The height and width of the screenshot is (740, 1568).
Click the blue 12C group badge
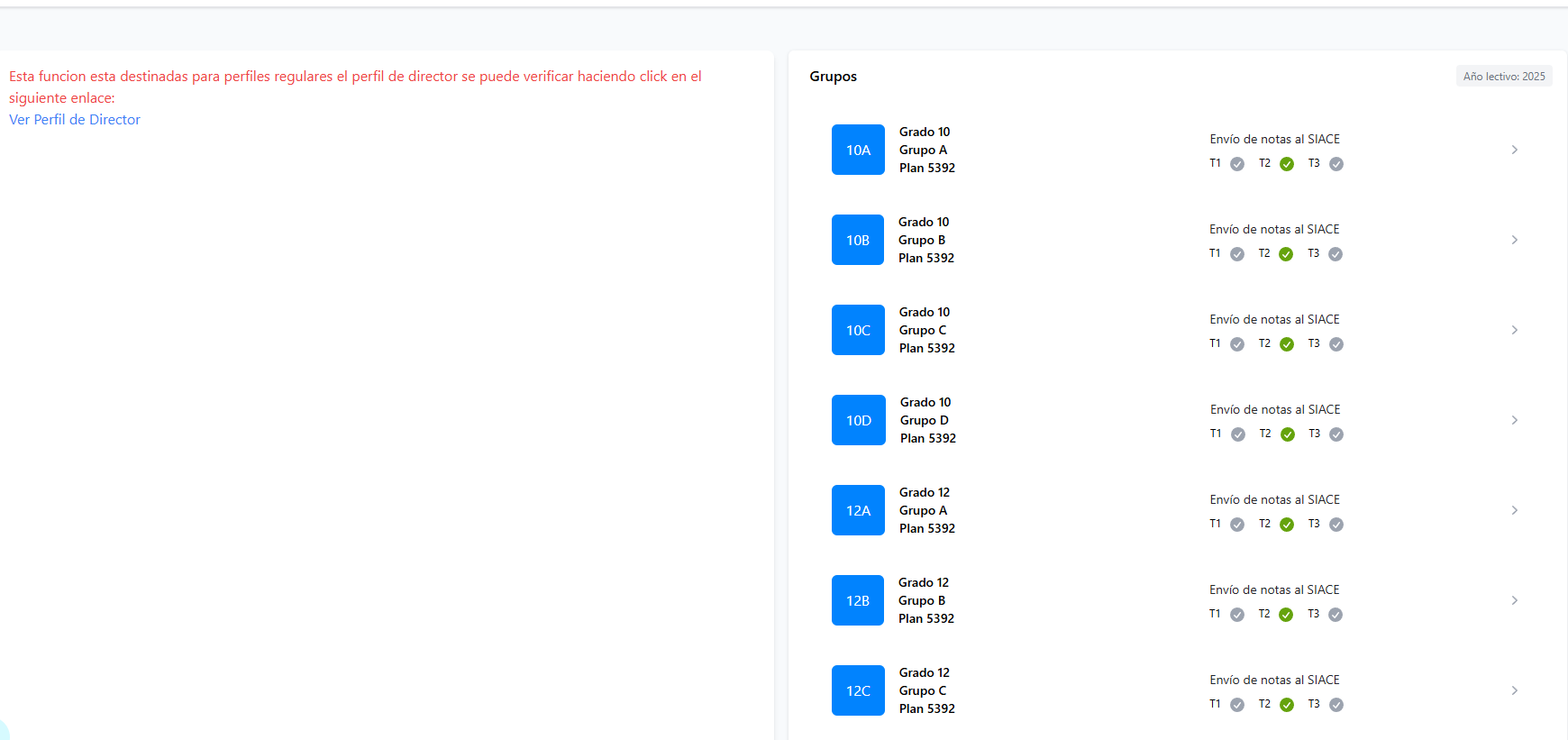click(x=858, y=690)
